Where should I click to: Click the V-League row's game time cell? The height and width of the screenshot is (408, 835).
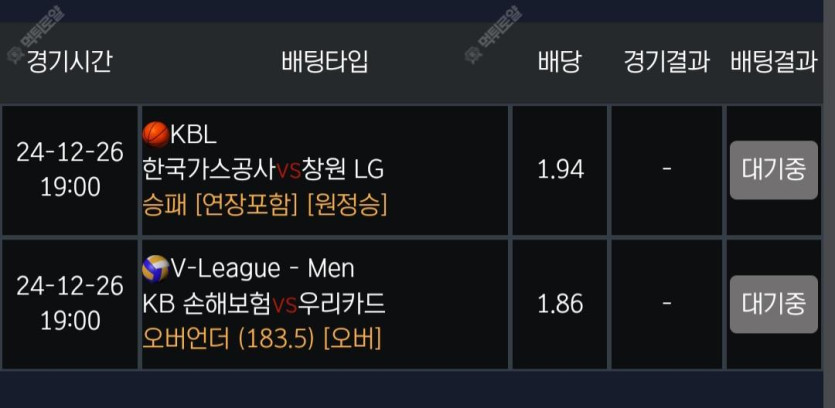tap(70, 304)
